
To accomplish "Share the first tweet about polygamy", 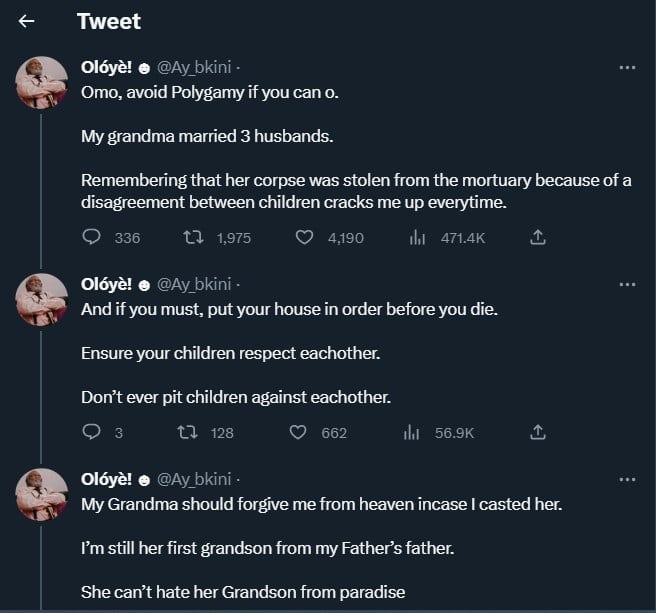I will coord(537,238).
